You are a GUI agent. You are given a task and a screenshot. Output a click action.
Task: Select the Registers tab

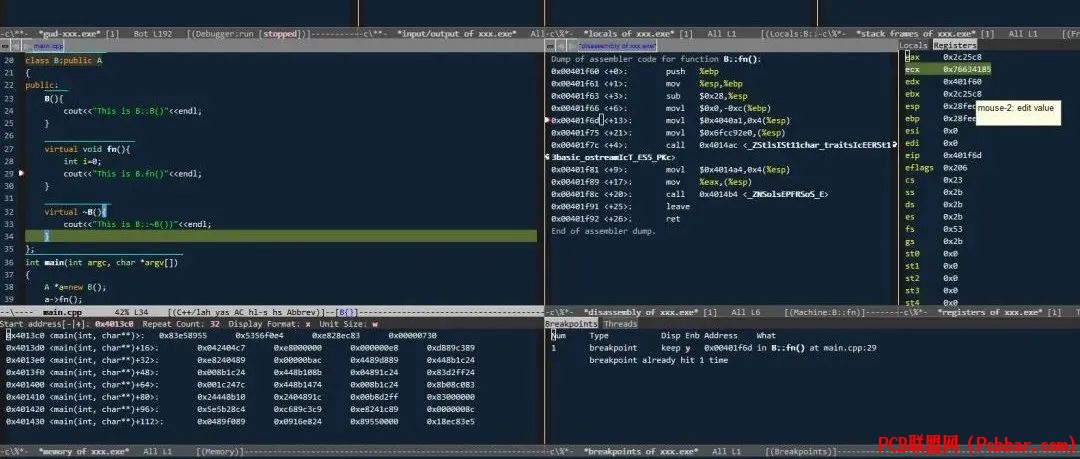tap(955, 45)
